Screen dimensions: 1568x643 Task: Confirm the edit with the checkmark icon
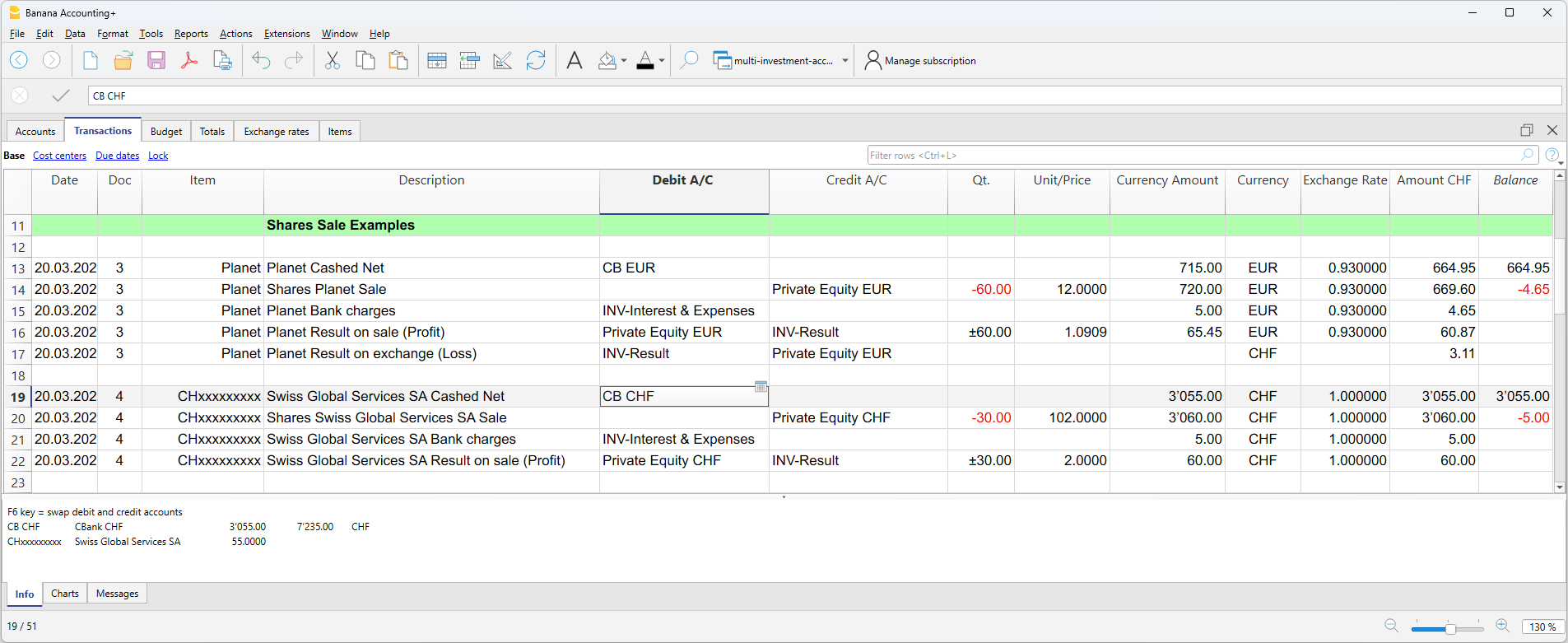(x=60, y=96)
